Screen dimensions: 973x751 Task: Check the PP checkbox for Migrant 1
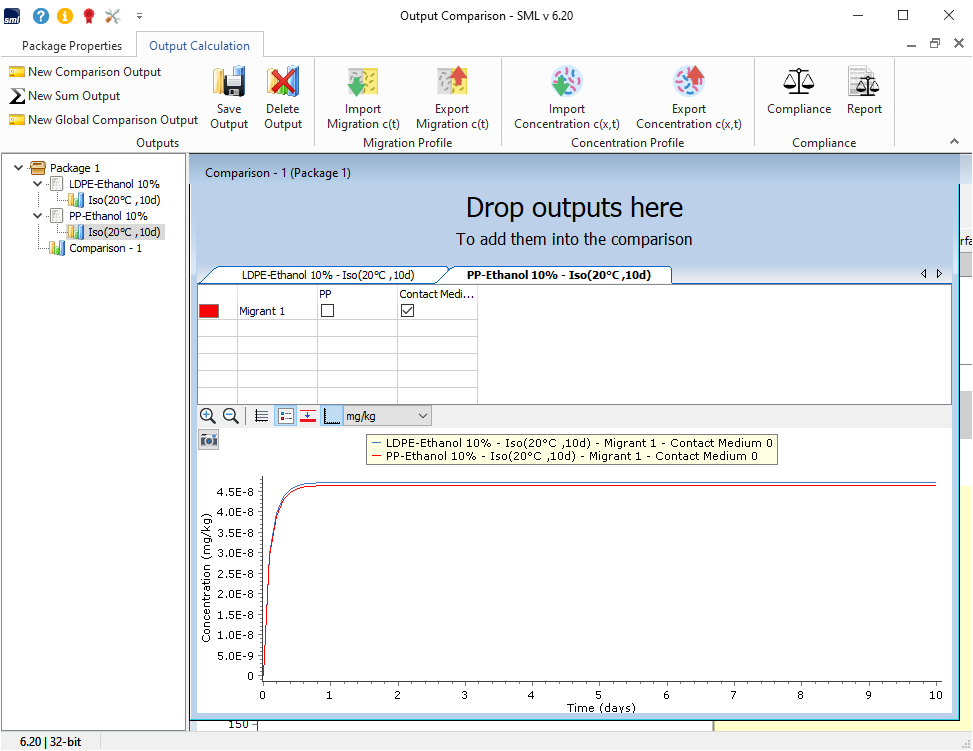[327, 311]
